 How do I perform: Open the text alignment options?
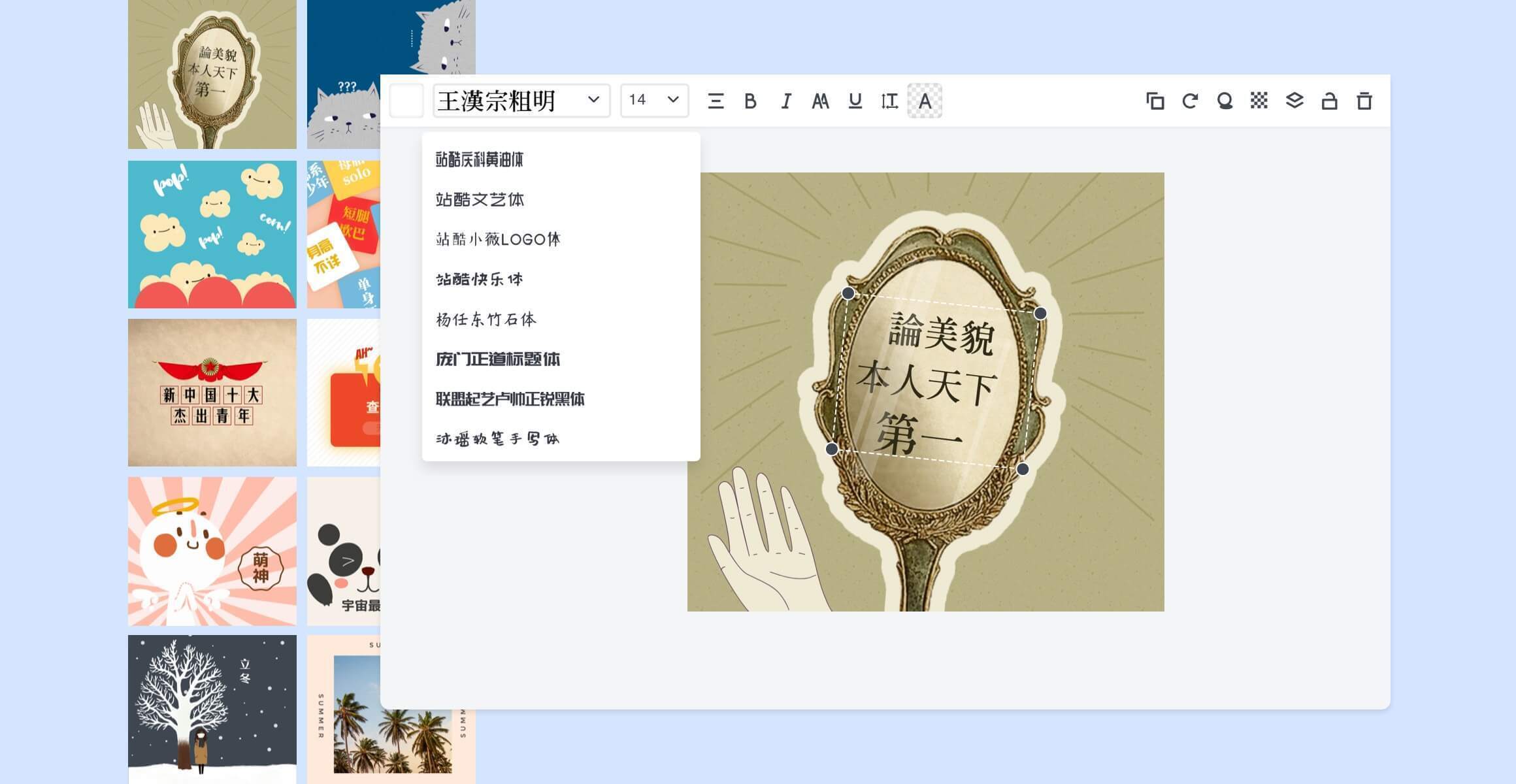coord(716,101)
